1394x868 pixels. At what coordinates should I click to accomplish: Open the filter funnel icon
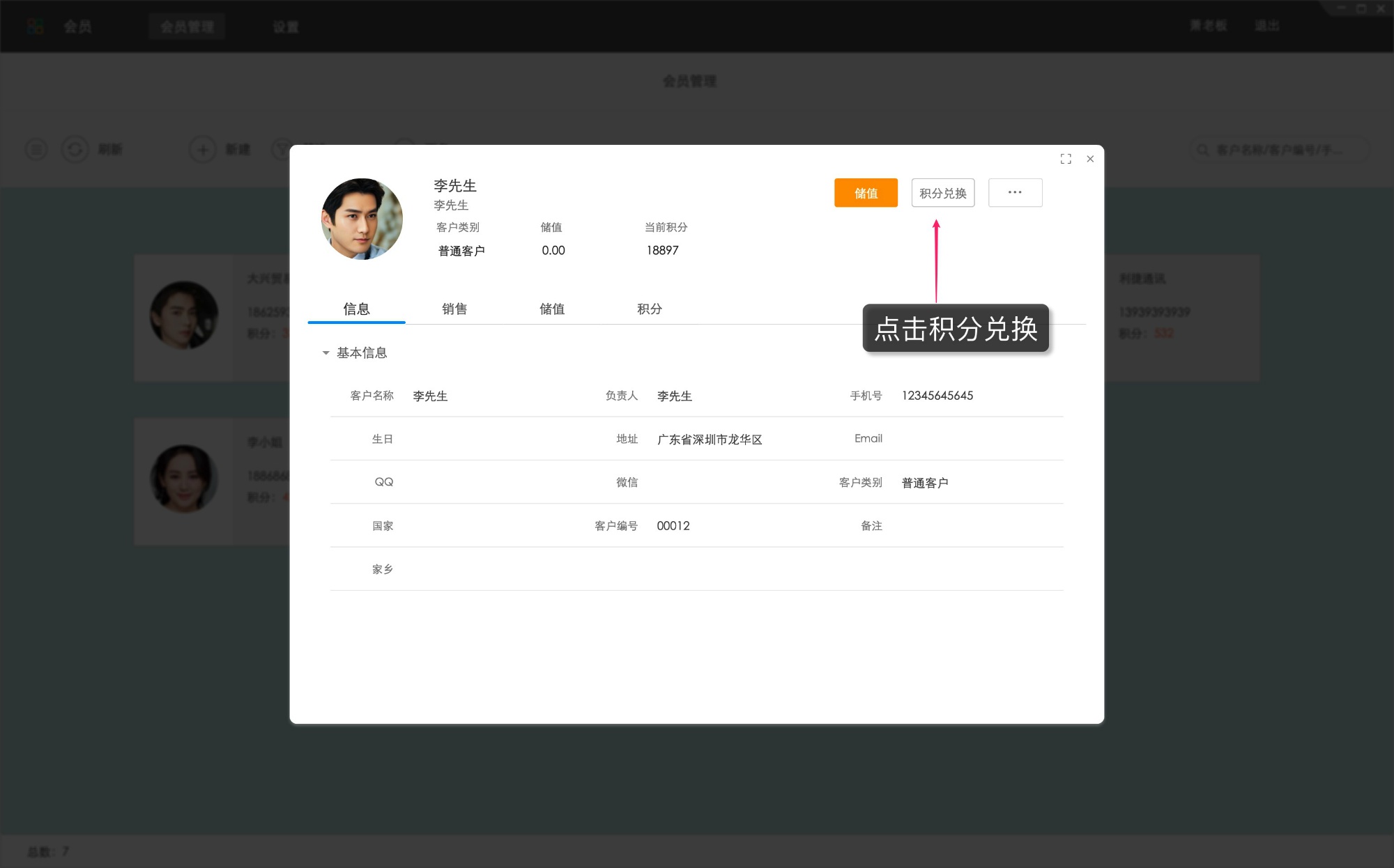(277, 149)
